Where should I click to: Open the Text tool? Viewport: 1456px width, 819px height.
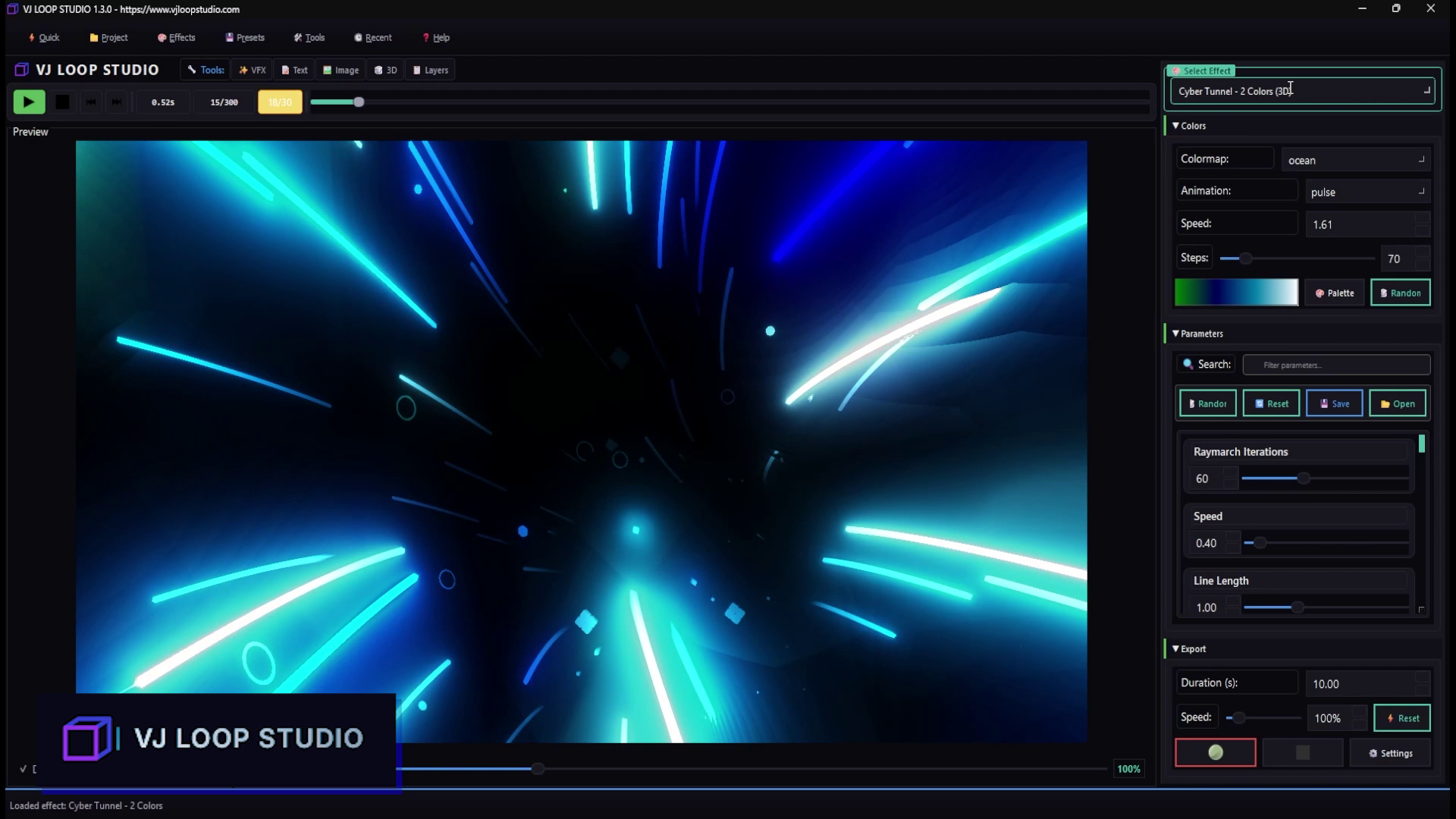pos(294,69)
